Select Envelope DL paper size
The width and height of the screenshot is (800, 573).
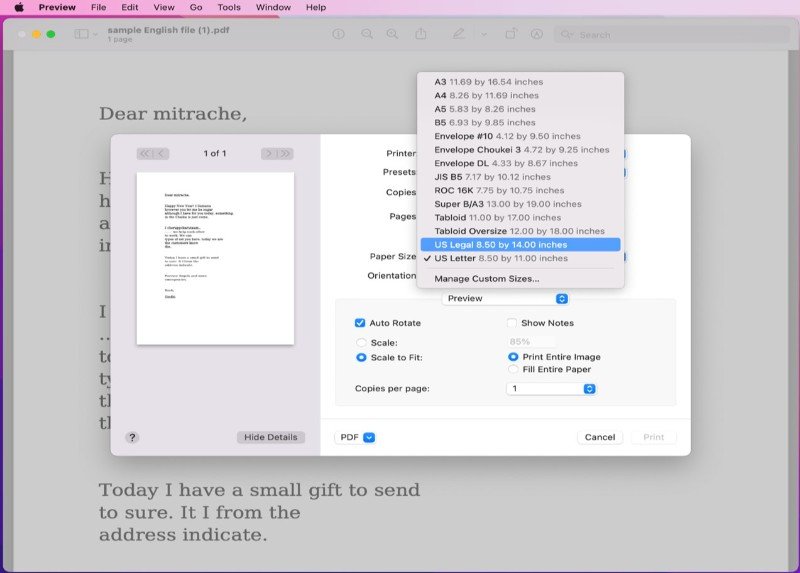coord(520,163)
